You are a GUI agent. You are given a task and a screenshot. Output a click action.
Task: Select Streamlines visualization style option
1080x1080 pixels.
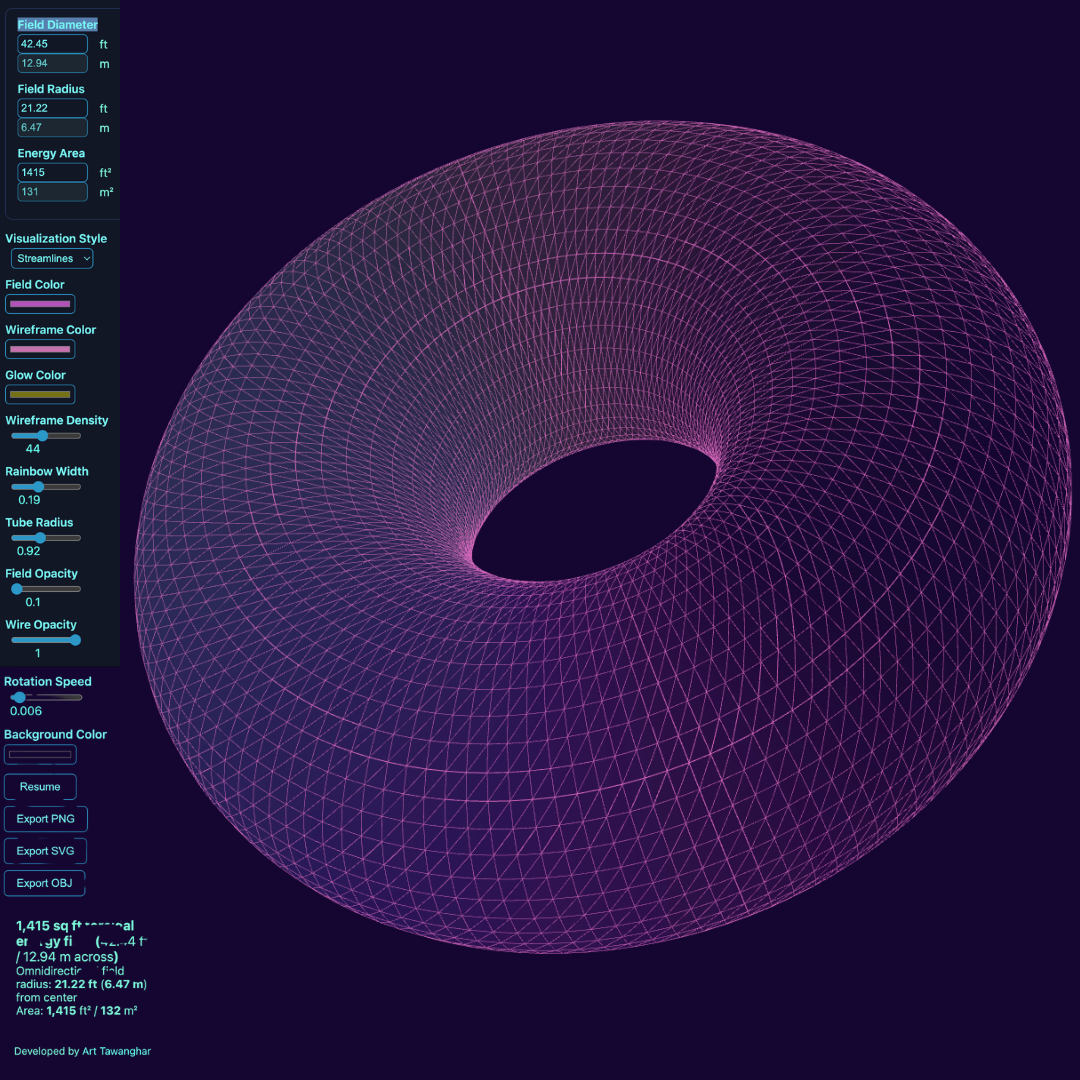click(x=51, y=258)
